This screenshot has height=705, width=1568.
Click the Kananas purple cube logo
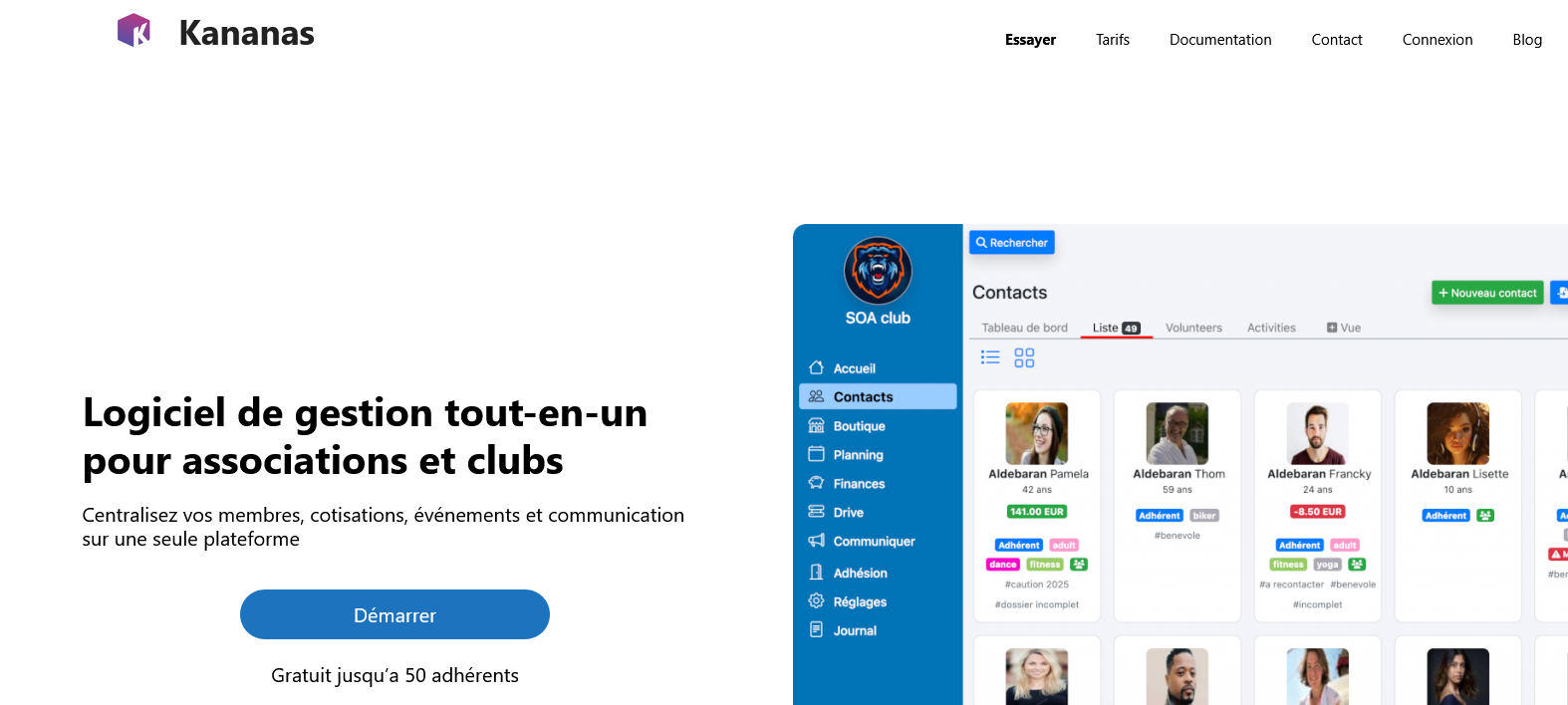point(133,30)
